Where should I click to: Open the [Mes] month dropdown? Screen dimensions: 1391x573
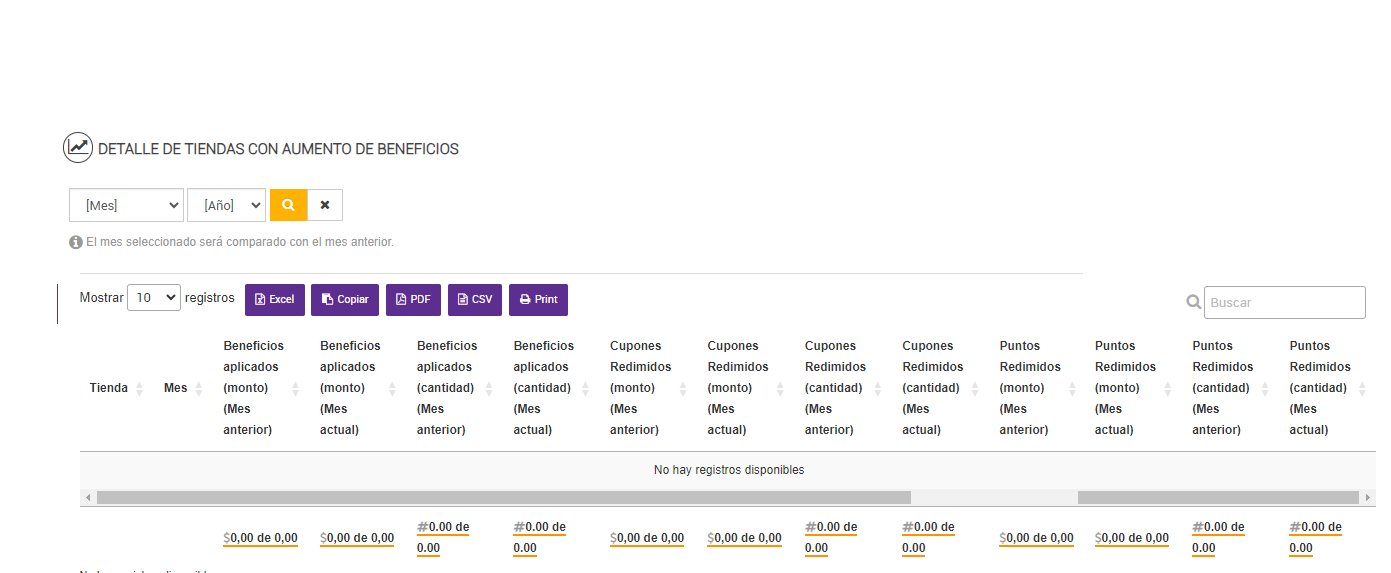click(x=126, y=205)
